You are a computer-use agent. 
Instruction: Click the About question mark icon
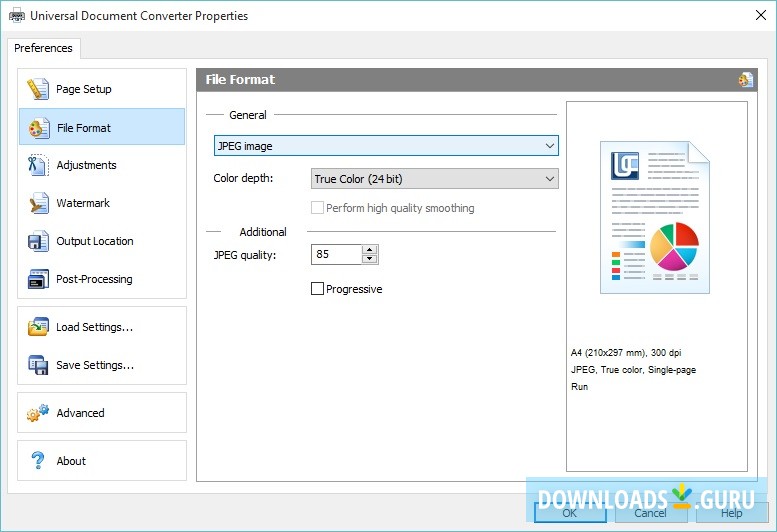click(38, 460)
